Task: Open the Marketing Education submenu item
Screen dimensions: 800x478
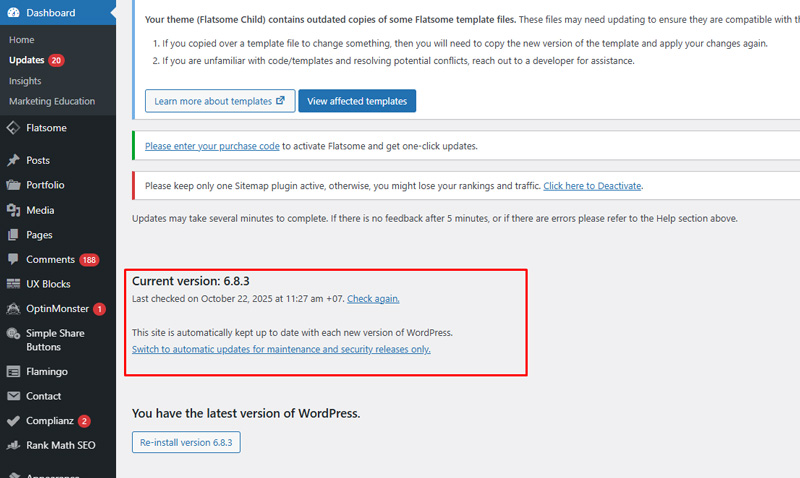Action: click(52, 101)
